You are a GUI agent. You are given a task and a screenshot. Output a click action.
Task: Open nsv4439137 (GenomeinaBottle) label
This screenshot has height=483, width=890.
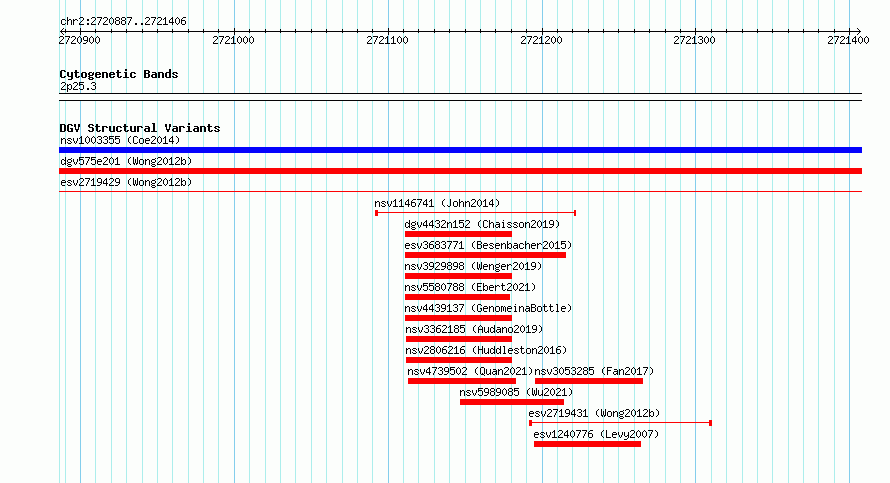(x=488, y=308)
